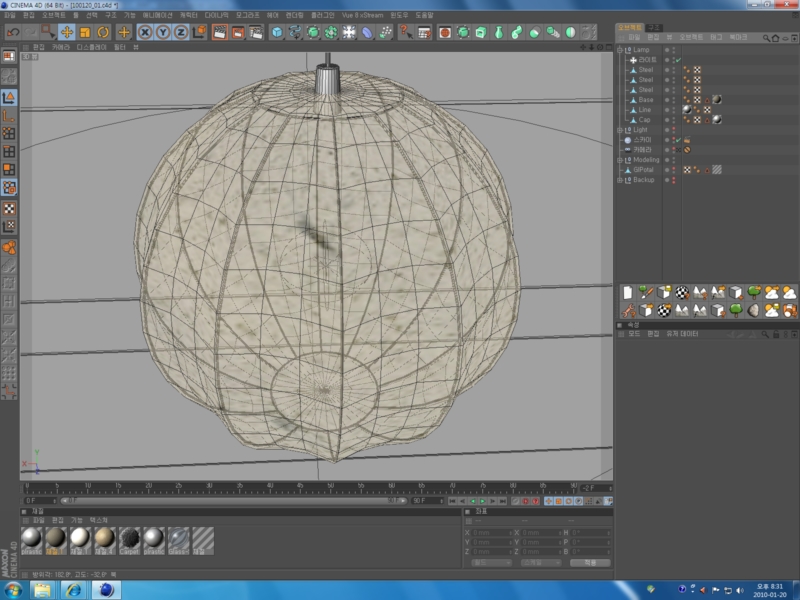Toggle Z axis lock
This screenshot has width=800, height=600.
[181, 33]
